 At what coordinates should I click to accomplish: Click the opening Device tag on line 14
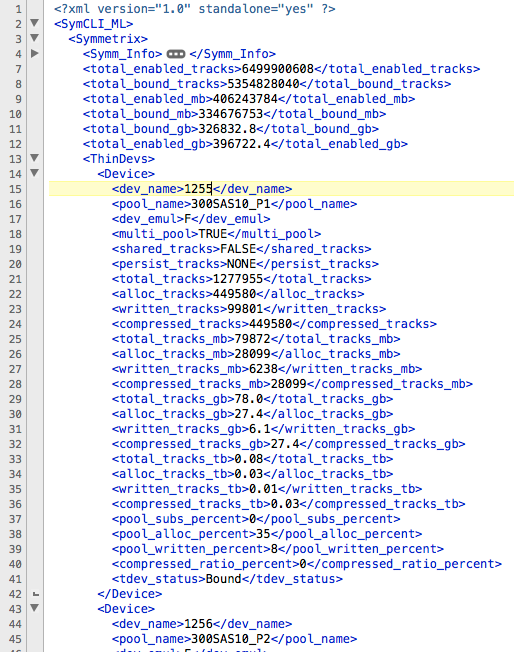tap(126, 173)
